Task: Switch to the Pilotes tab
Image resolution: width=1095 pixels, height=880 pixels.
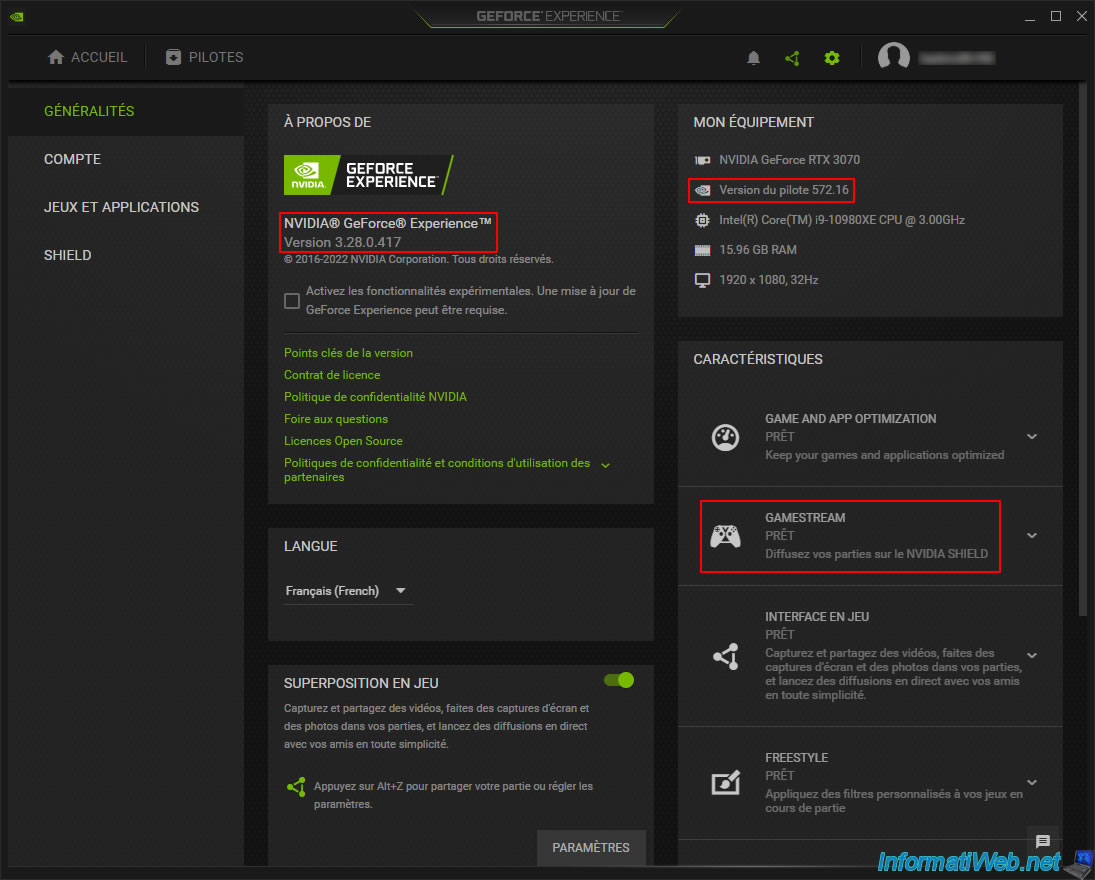Action: click(x=205, y=57)
